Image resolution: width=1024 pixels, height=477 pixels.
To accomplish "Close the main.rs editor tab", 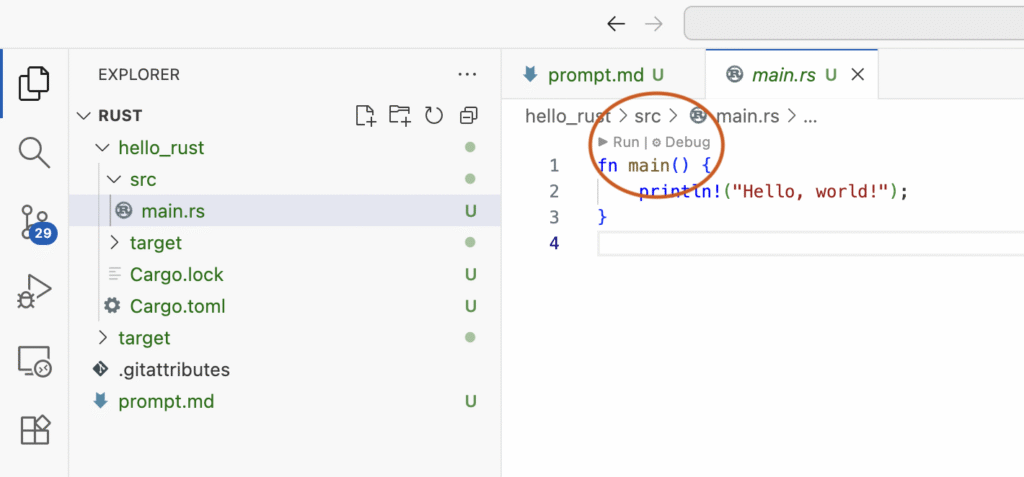I will coord(857,74).
